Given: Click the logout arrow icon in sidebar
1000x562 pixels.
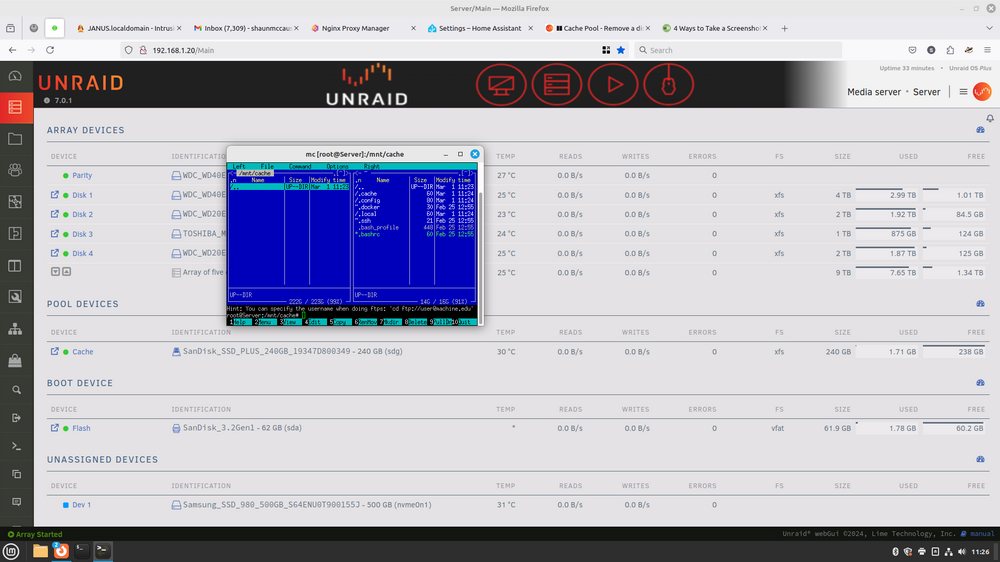Looking at the screenshot, I should tap(16, 418).
